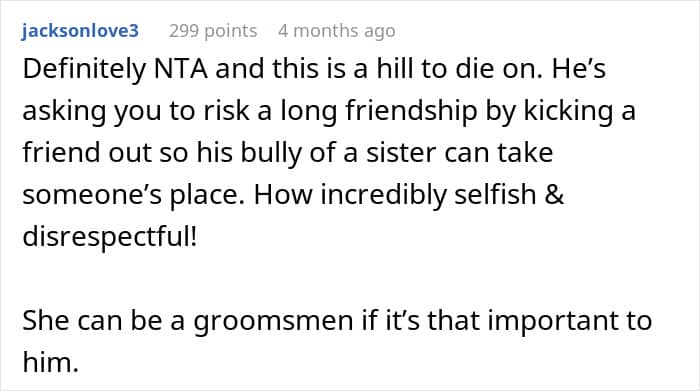
Task: Open the 4 months ago timestamp link
Action: pos(337,31)
